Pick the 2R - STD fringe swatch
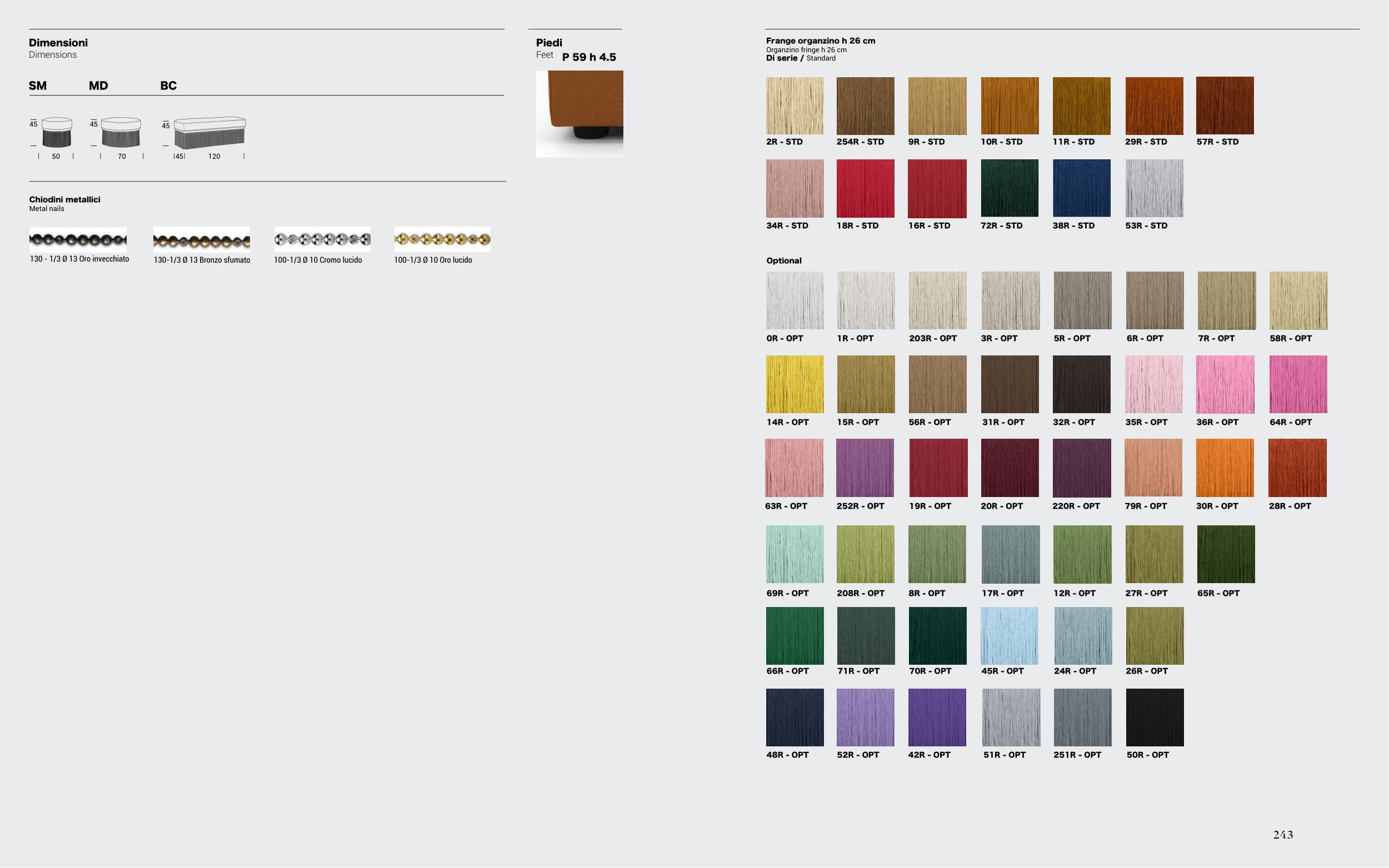This screenshot has width=1389, height=868. point(795,106)
